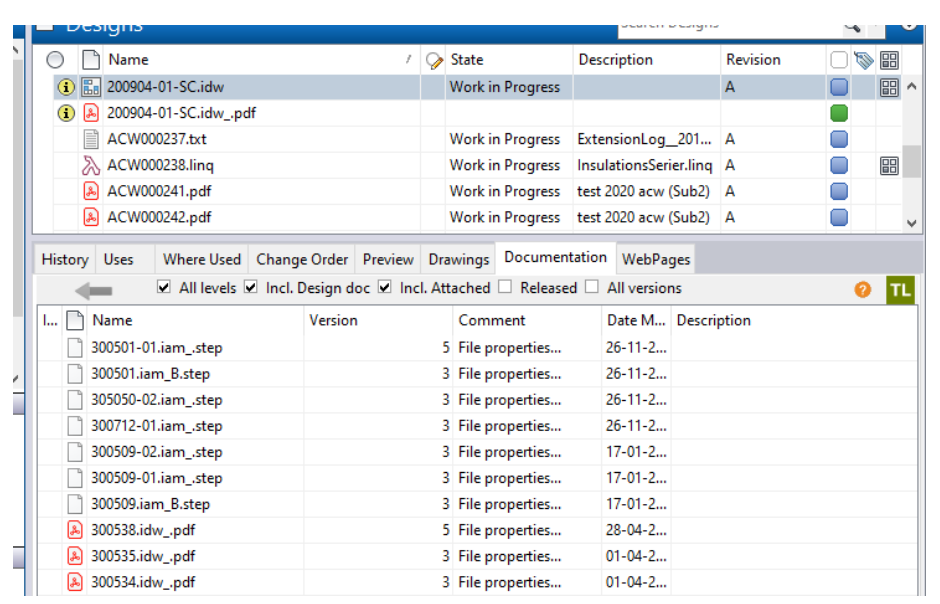Click green status square of 200904-01-SC.idw_.pdf
The width and height of the screenshot is (940, 604).
(839, 113)
